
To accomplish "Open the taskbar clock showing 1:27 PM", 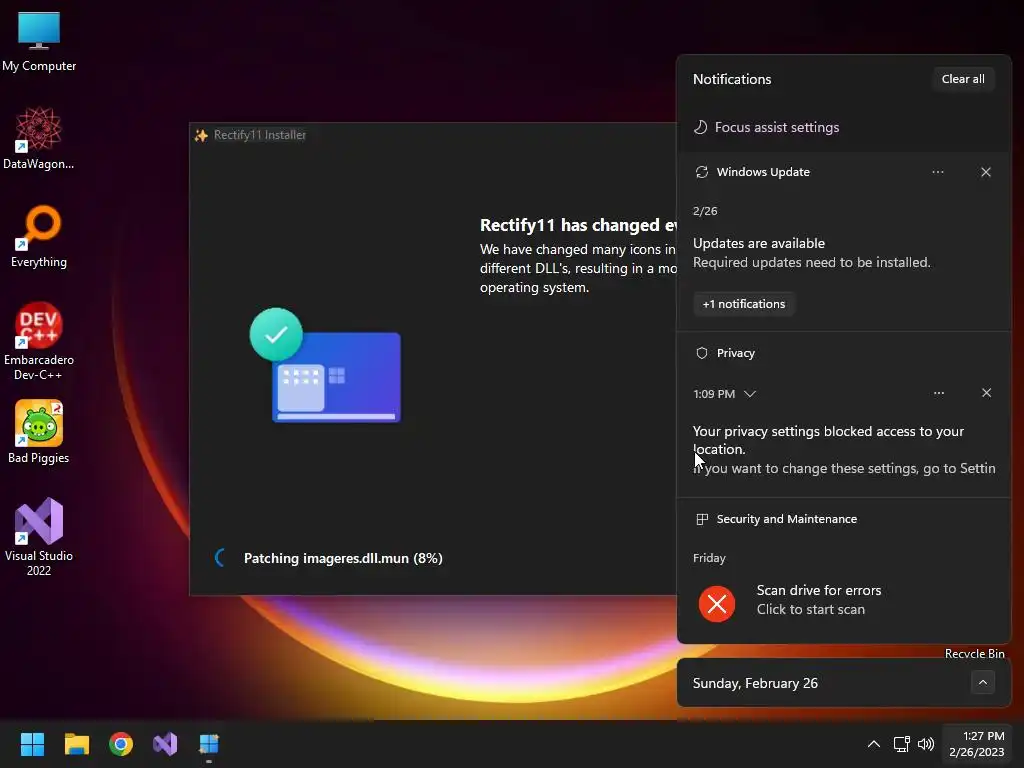I will click(x=977, y=744).
